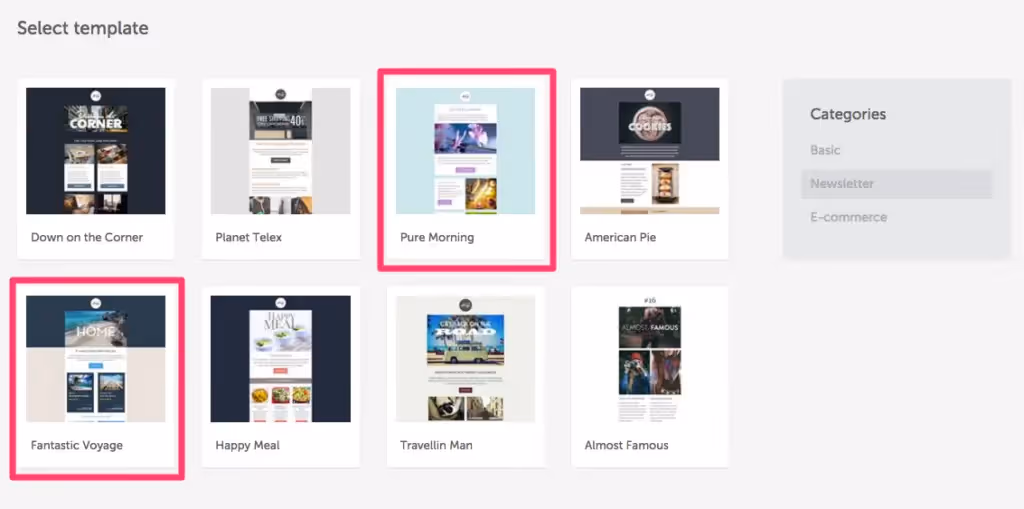Choose the Travellin Man template thumbnail
This screenshot has width=1024, height=509.
point(465,359)
